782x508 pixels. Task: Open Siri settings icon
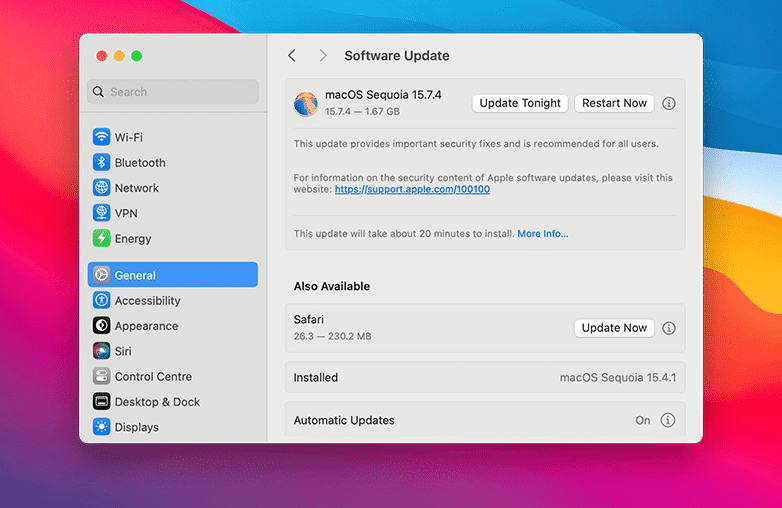click(101, 351)
